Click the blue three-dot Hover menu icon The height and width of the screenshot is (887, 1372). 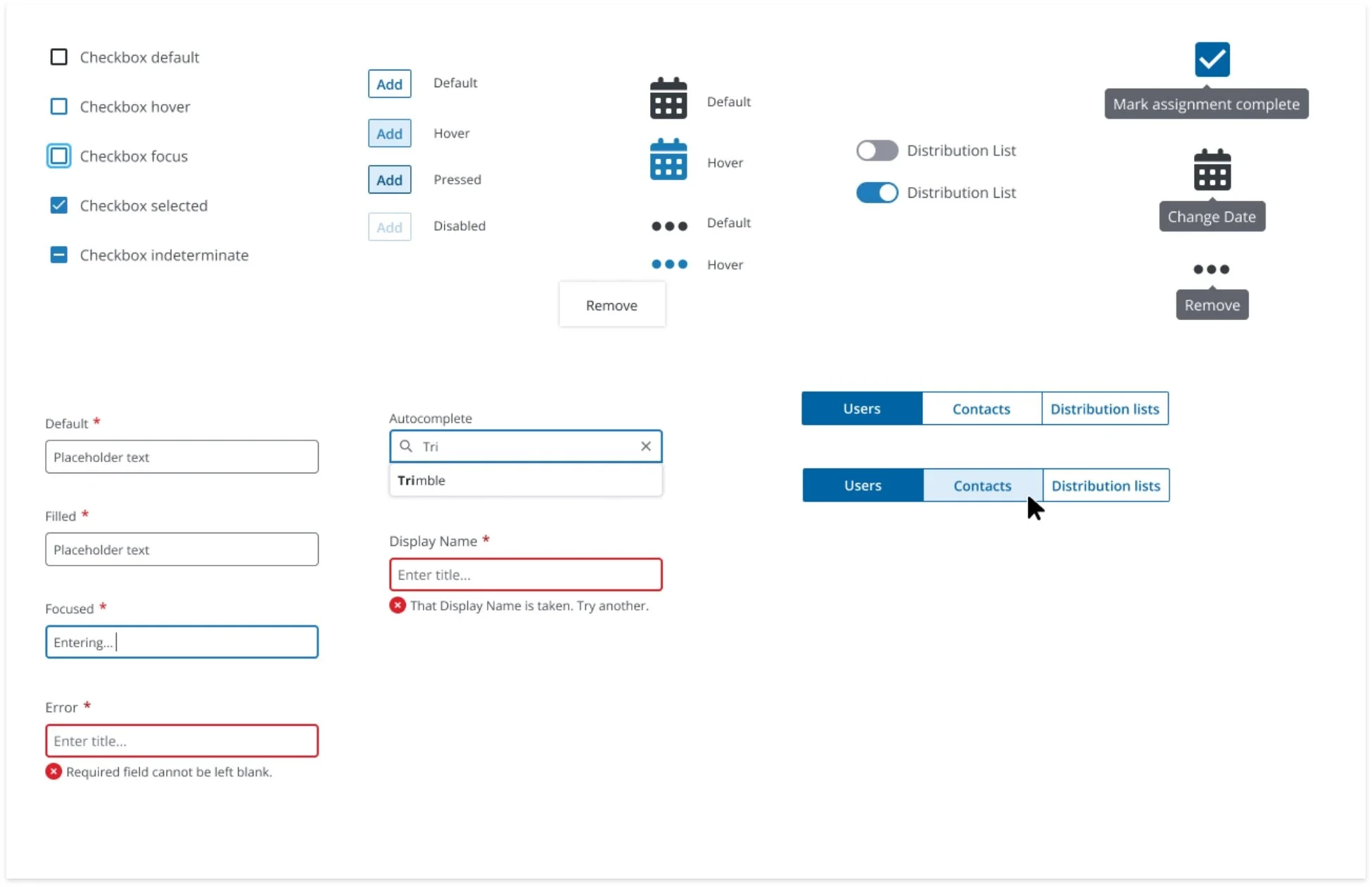pyautogui.click(x=668, y=264)
